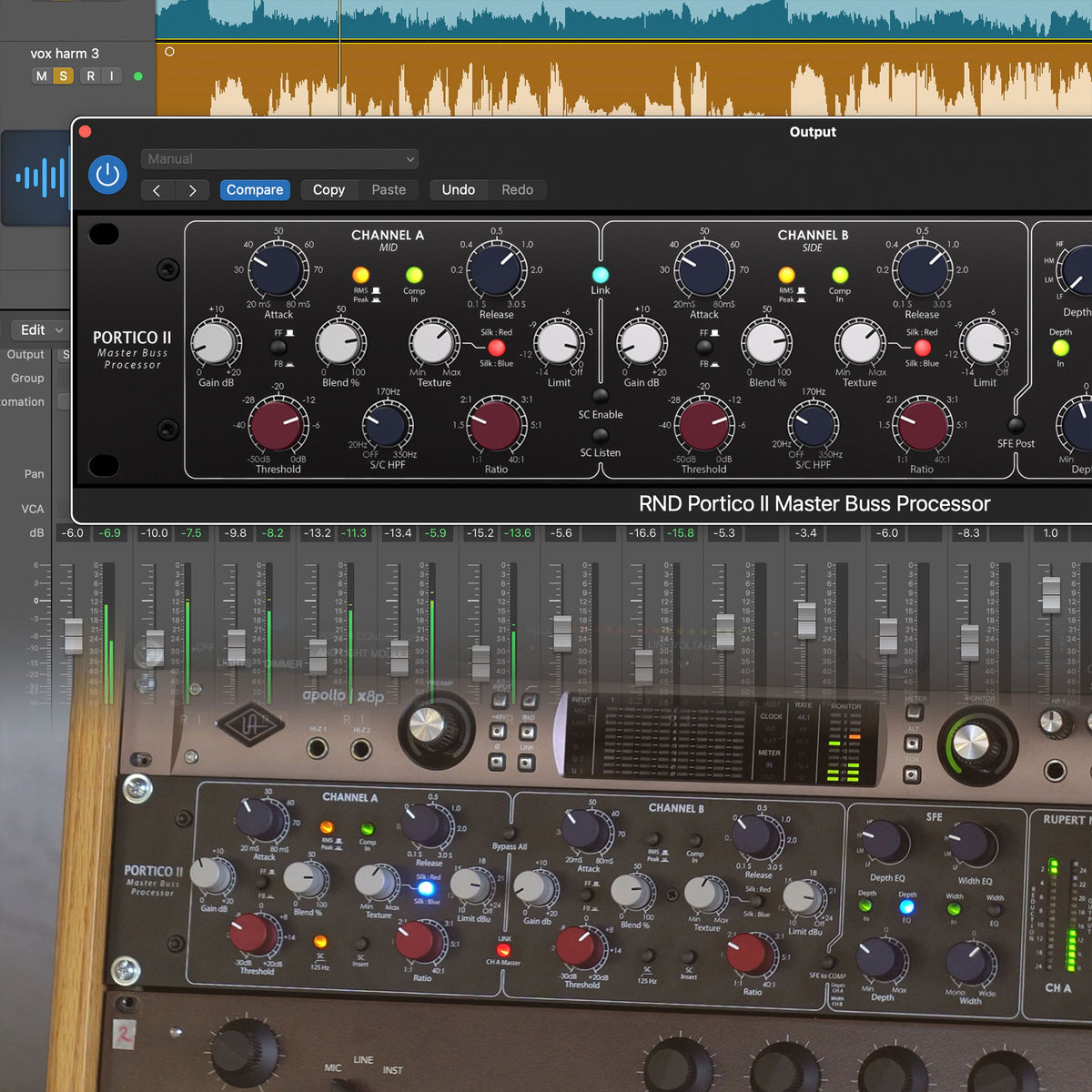
Task: Toggle the SC Enable button
Action: click(x=601, y=396)
